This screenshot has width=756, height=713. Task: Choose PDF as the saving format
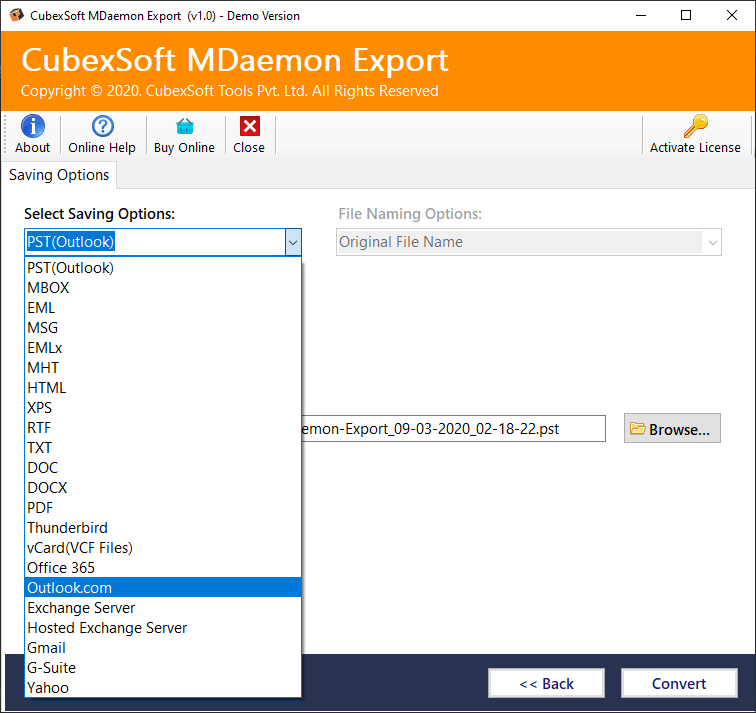(x=41, y=508)
